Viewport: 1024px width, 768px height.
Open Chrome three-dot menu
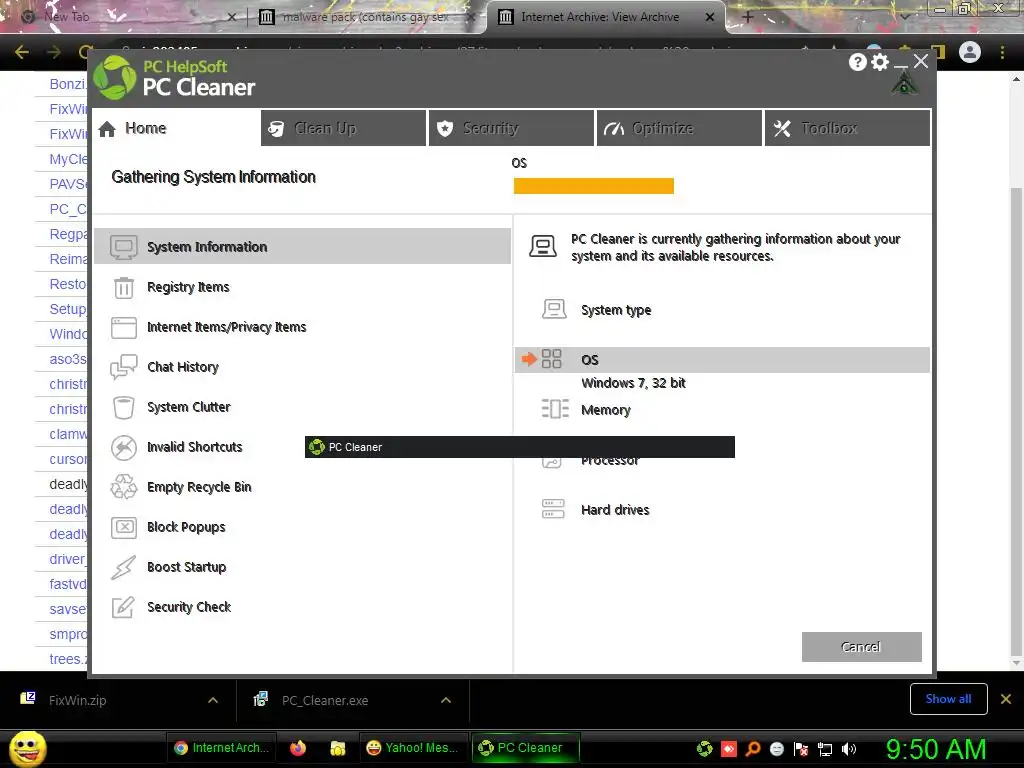click(x=1002, y=52)
